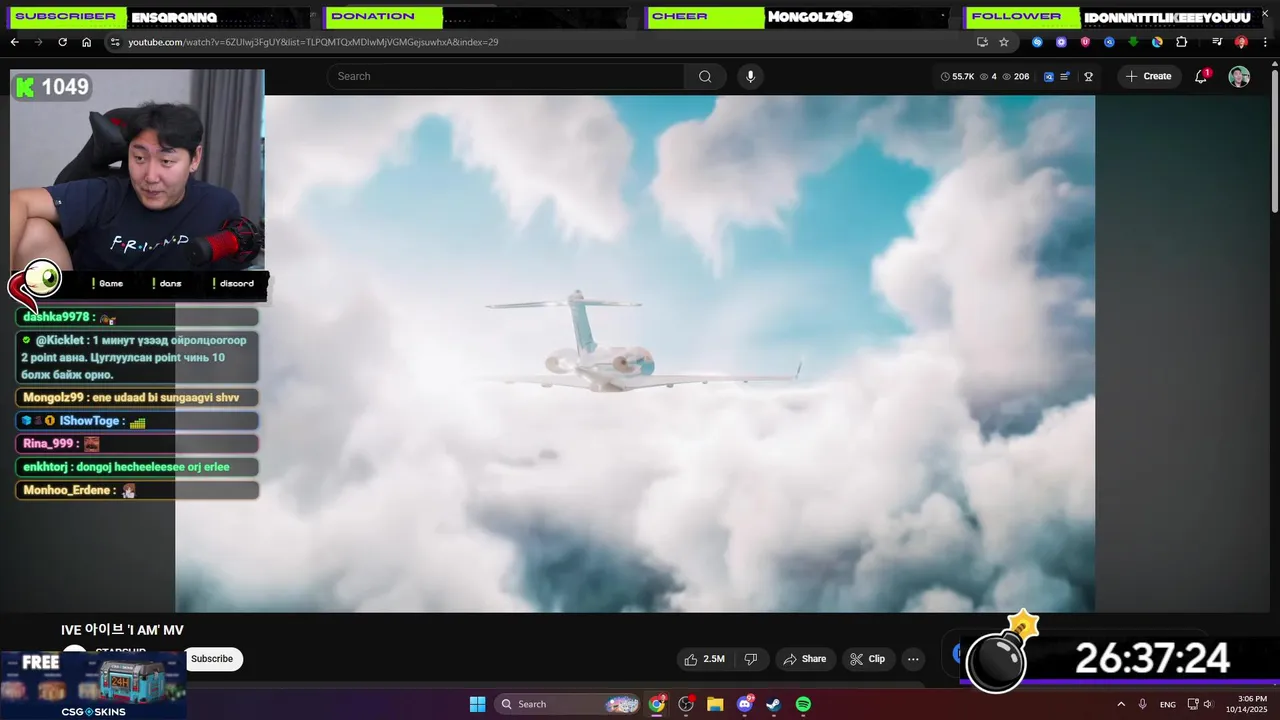Viewport: 1280px width, 720px height.
Task: Click the YouTube search field
Action: click(505, 76)
